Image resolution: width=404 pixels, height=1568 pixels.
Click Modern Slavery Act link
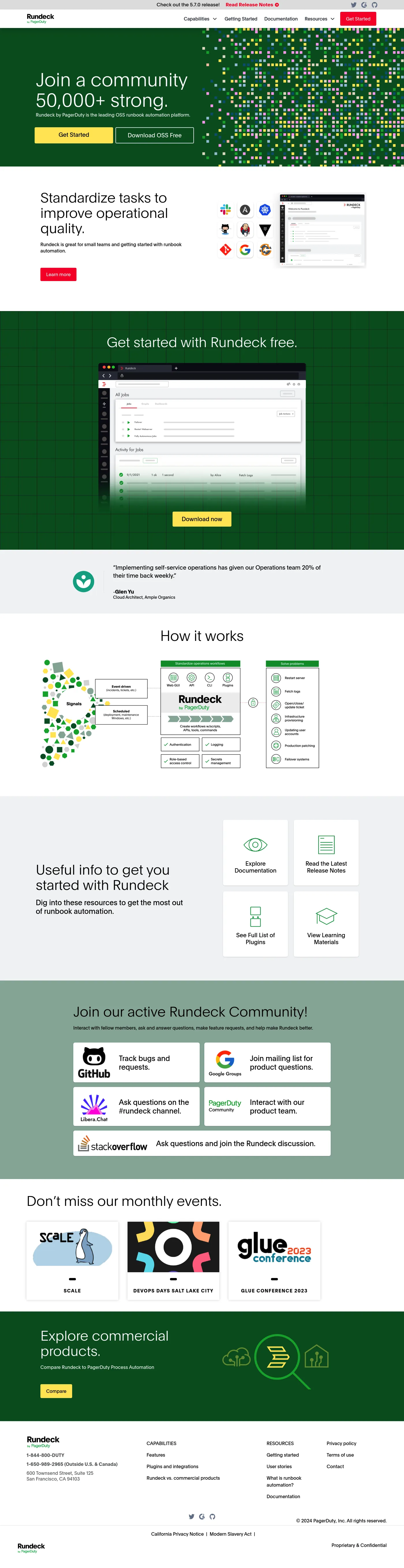[231, 1534]
